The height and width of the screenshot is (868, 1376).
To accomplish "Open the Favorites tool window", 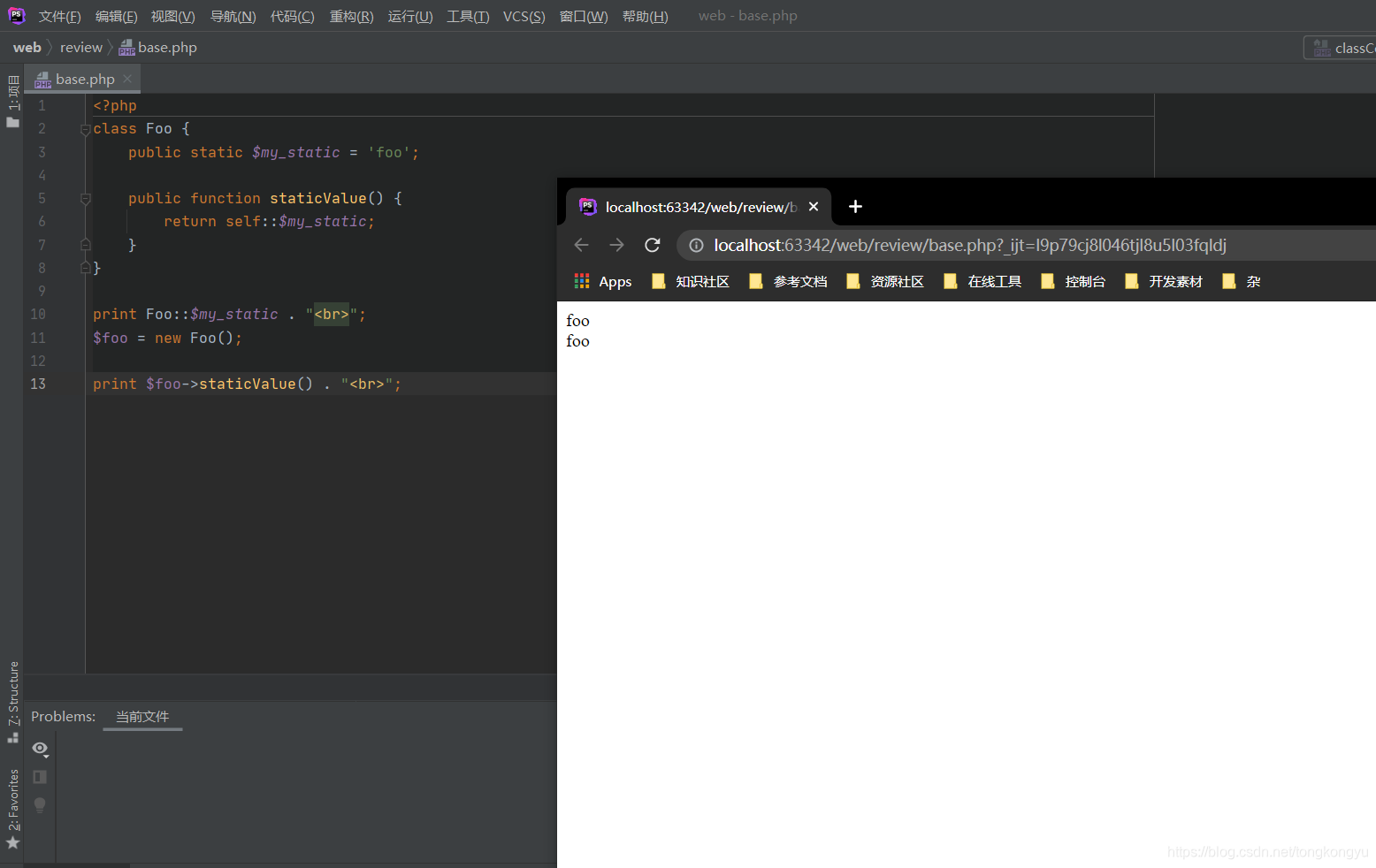I will point(12,808).
